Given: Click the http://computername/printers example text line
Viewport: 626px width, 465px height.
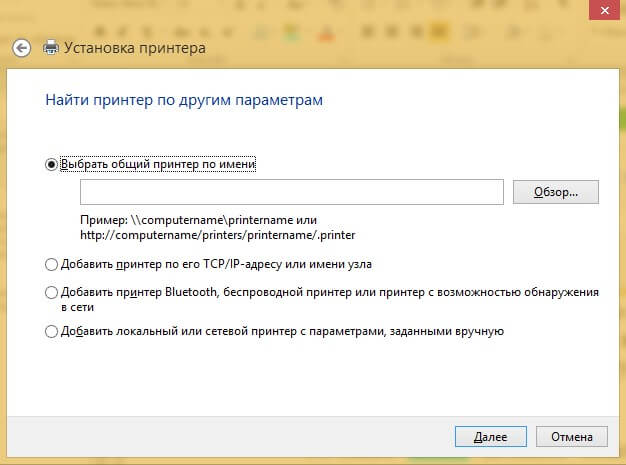Looking at the screenshot, I should coord(217,235).
